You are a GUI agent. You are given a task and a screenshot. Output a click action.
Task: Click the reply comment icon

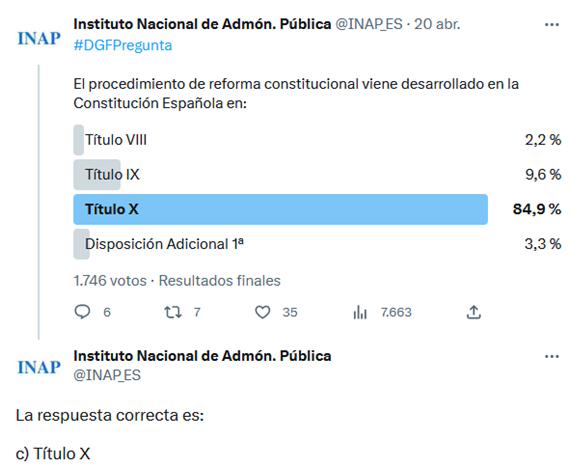82,312
